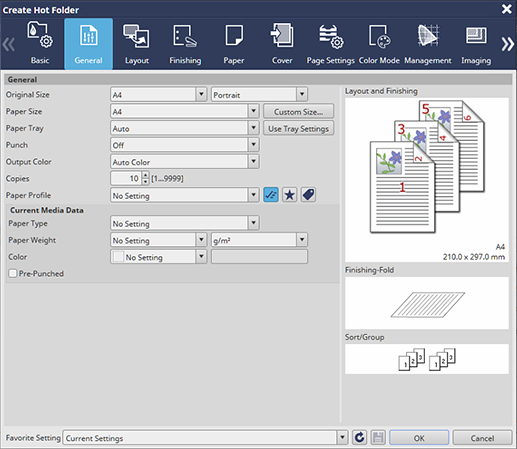The image size is (517, 449).
Task: Open the Output Color dropdown
Action: 254,161
